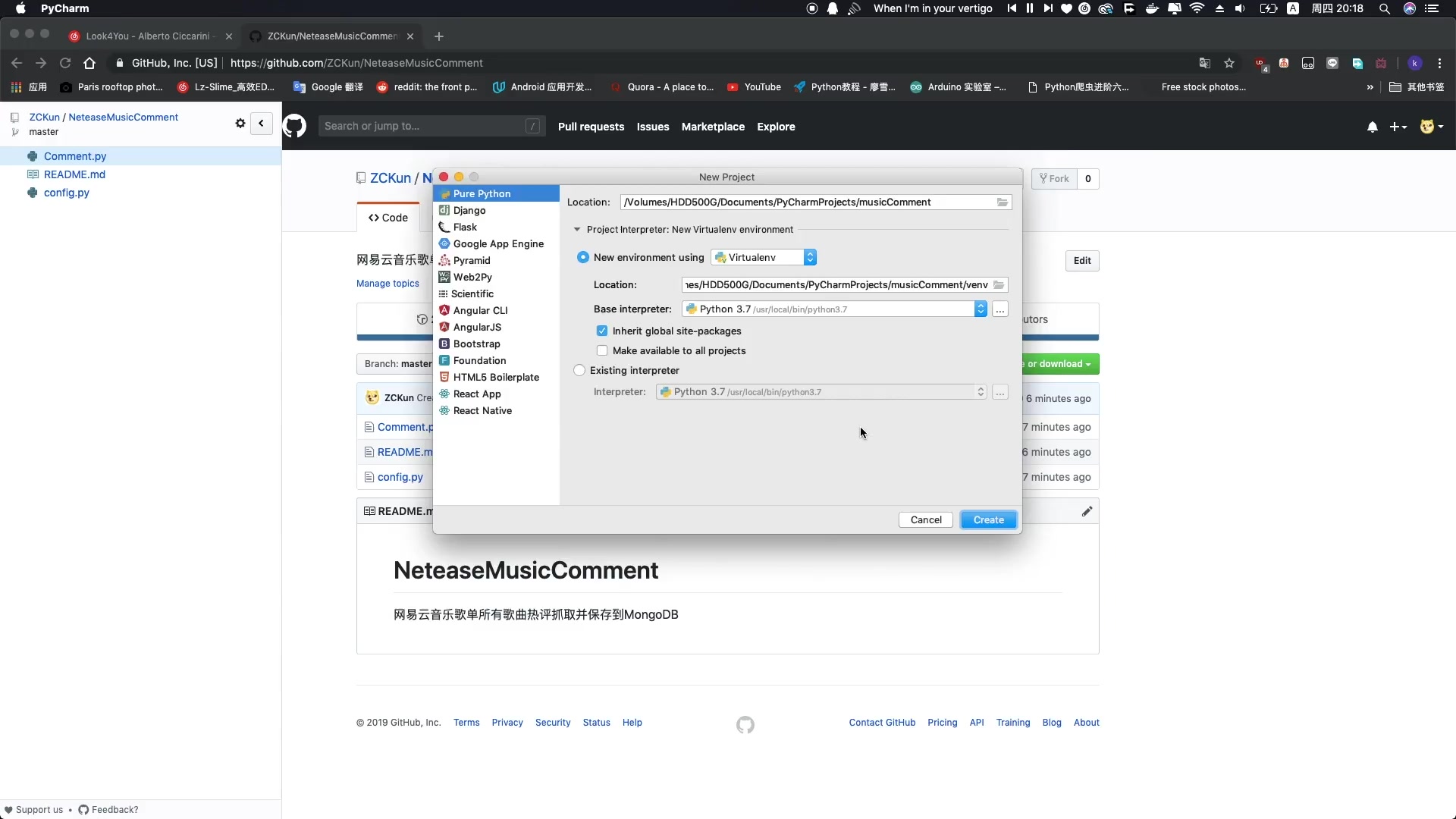Choose Foundation project type
This screenshot has height=819, width=1456.
pyautogui.click(x=496, y=360)
